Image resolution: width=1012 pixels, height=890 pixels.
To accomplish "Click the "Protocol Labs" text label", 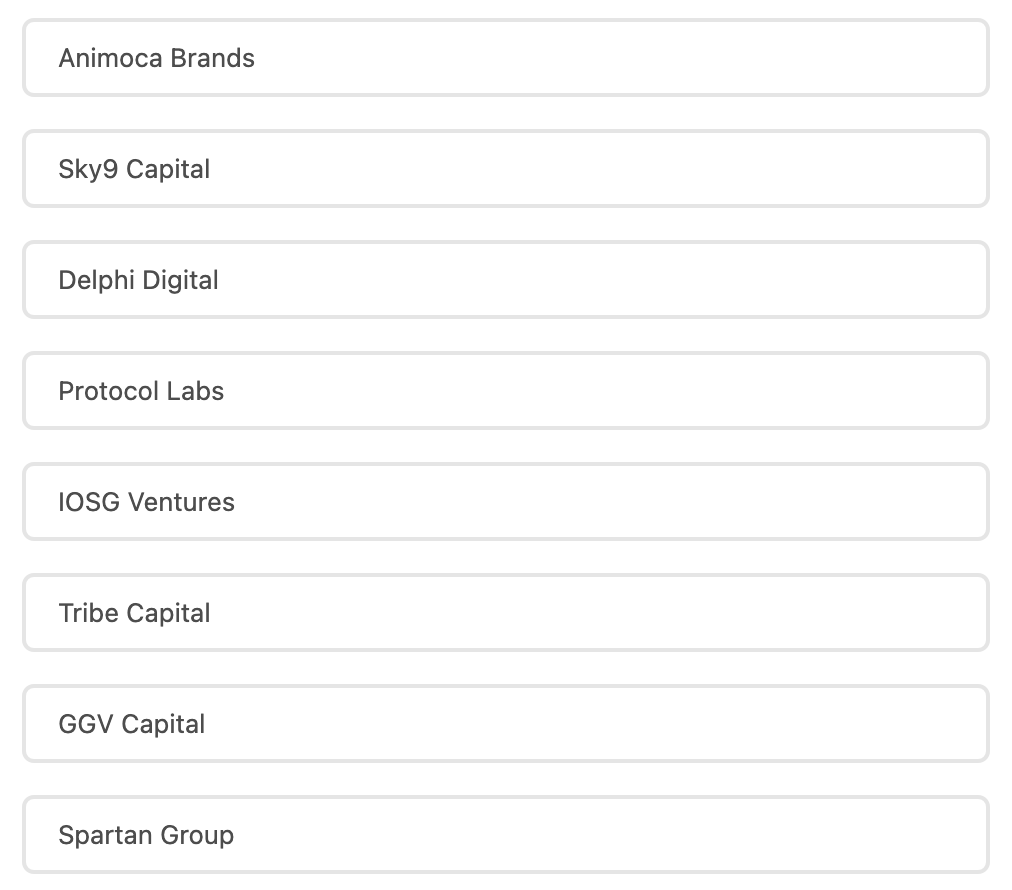I will tap(141, 391).
